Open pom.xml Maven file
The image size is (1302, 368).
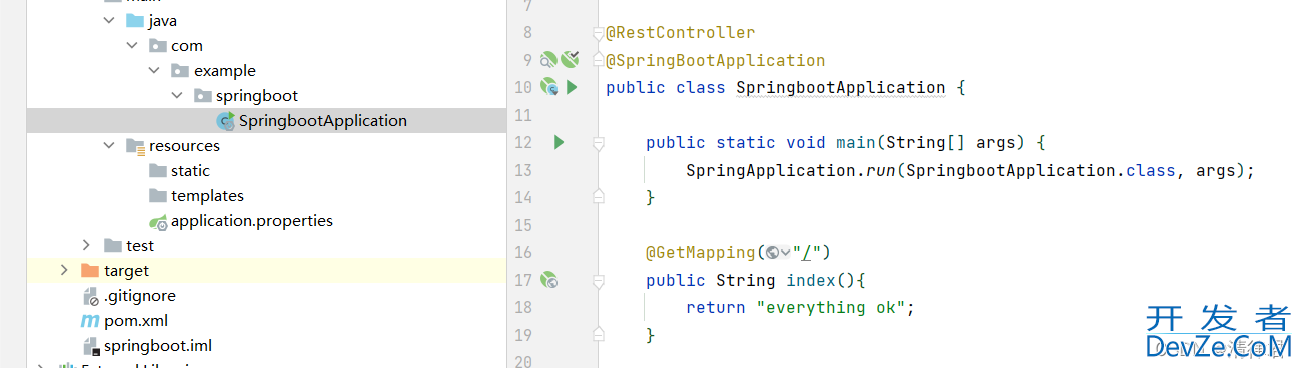(x=123, y=320)
